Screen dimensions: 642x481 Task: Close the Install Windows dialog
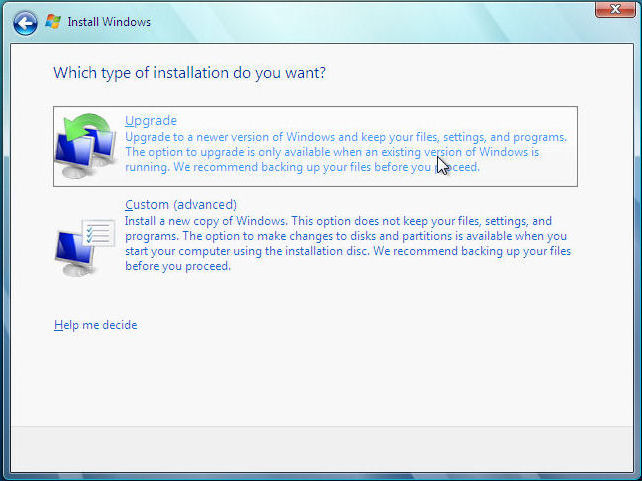click(x=615, y=10)
